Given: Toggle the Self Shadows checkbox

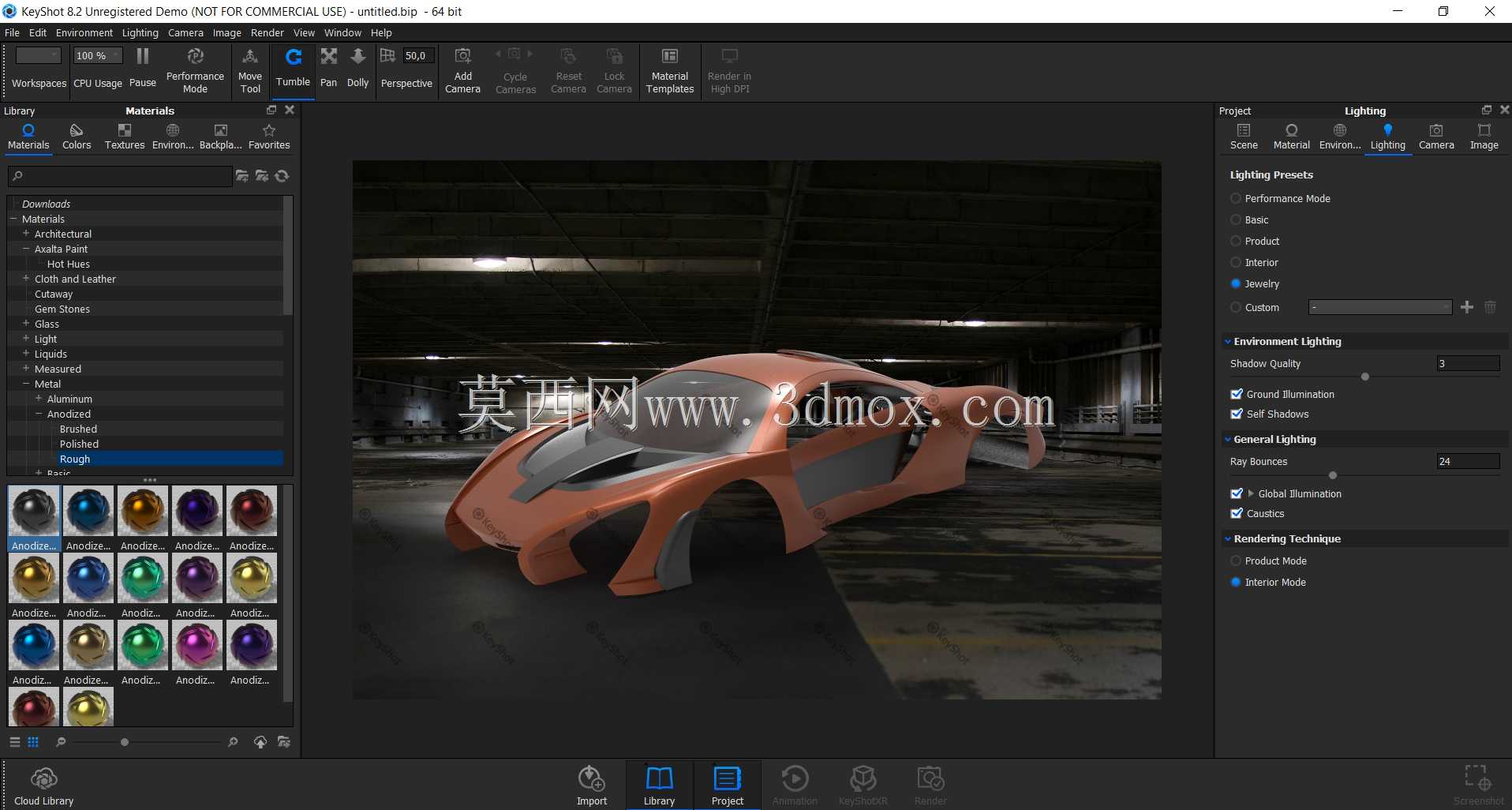Looking at the screenshot, I should (x=1237, y=414).
